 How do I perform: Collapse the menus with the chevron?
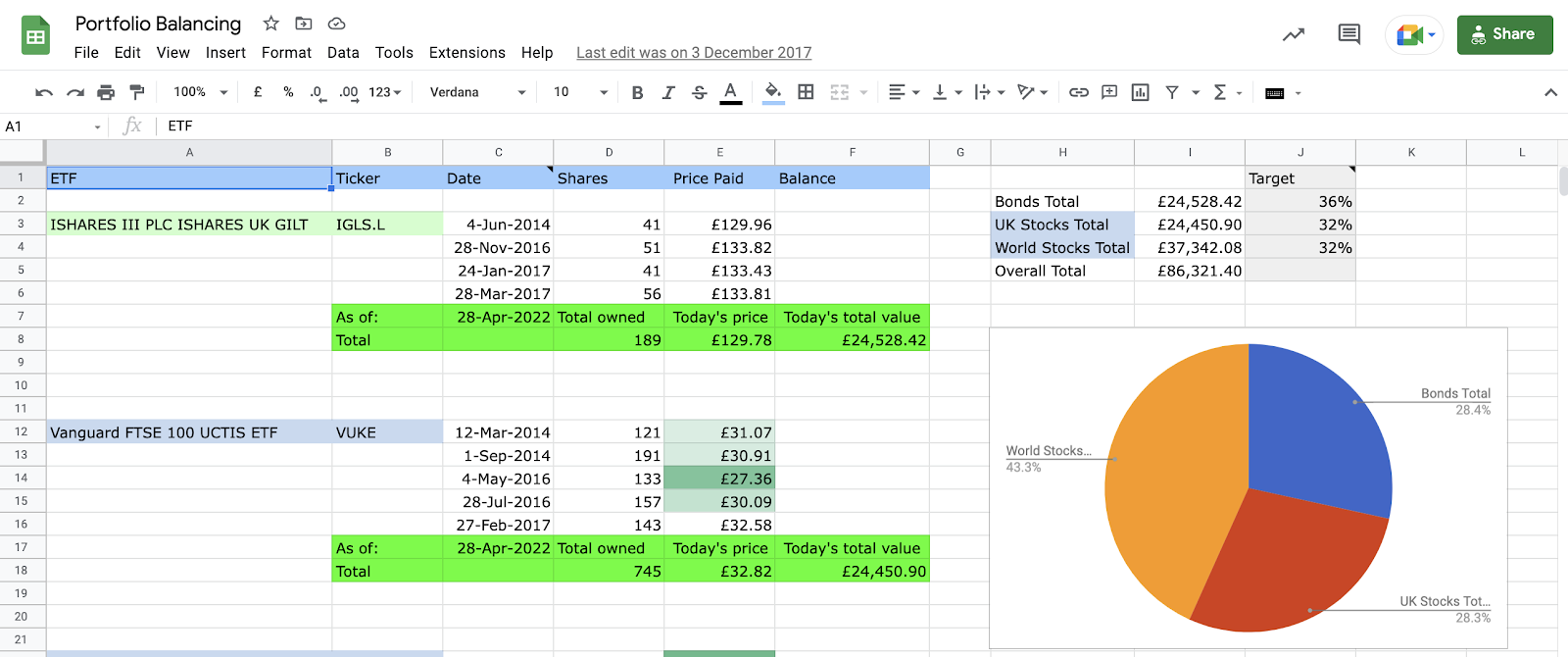point(1550,92)
